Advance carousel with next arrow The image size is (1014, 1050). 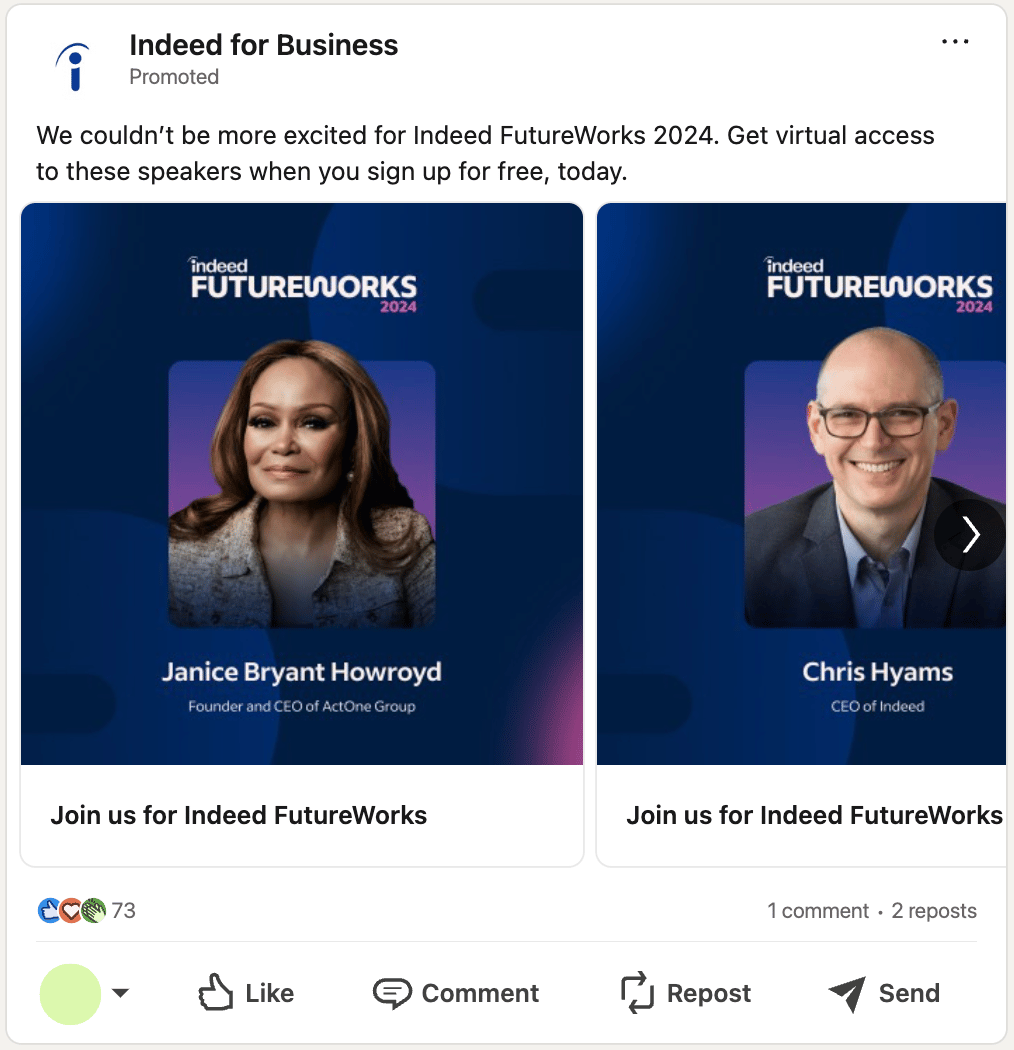(970, 534)
